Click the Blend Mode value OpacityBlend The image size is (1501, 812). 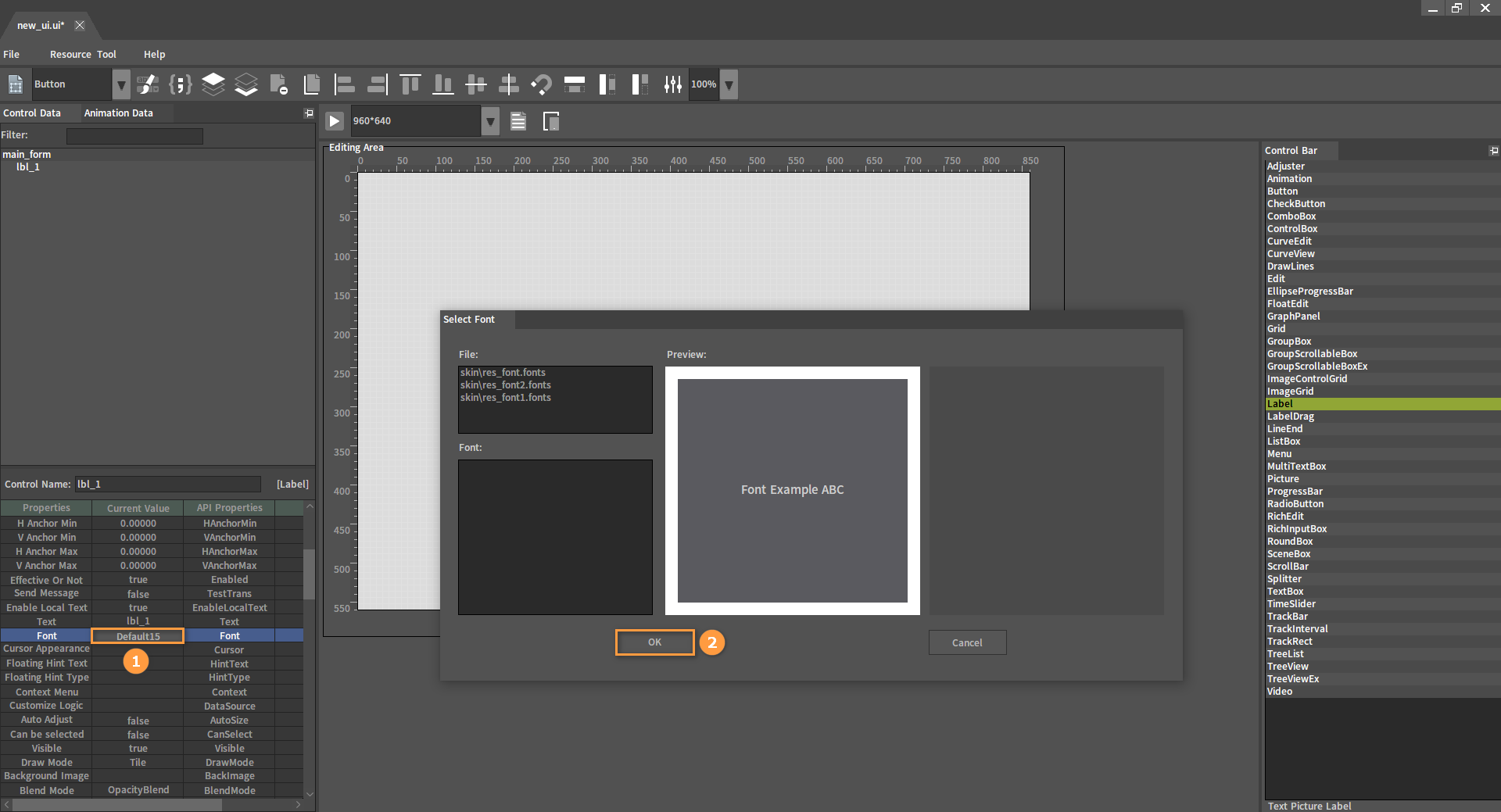tap(138, 790)
